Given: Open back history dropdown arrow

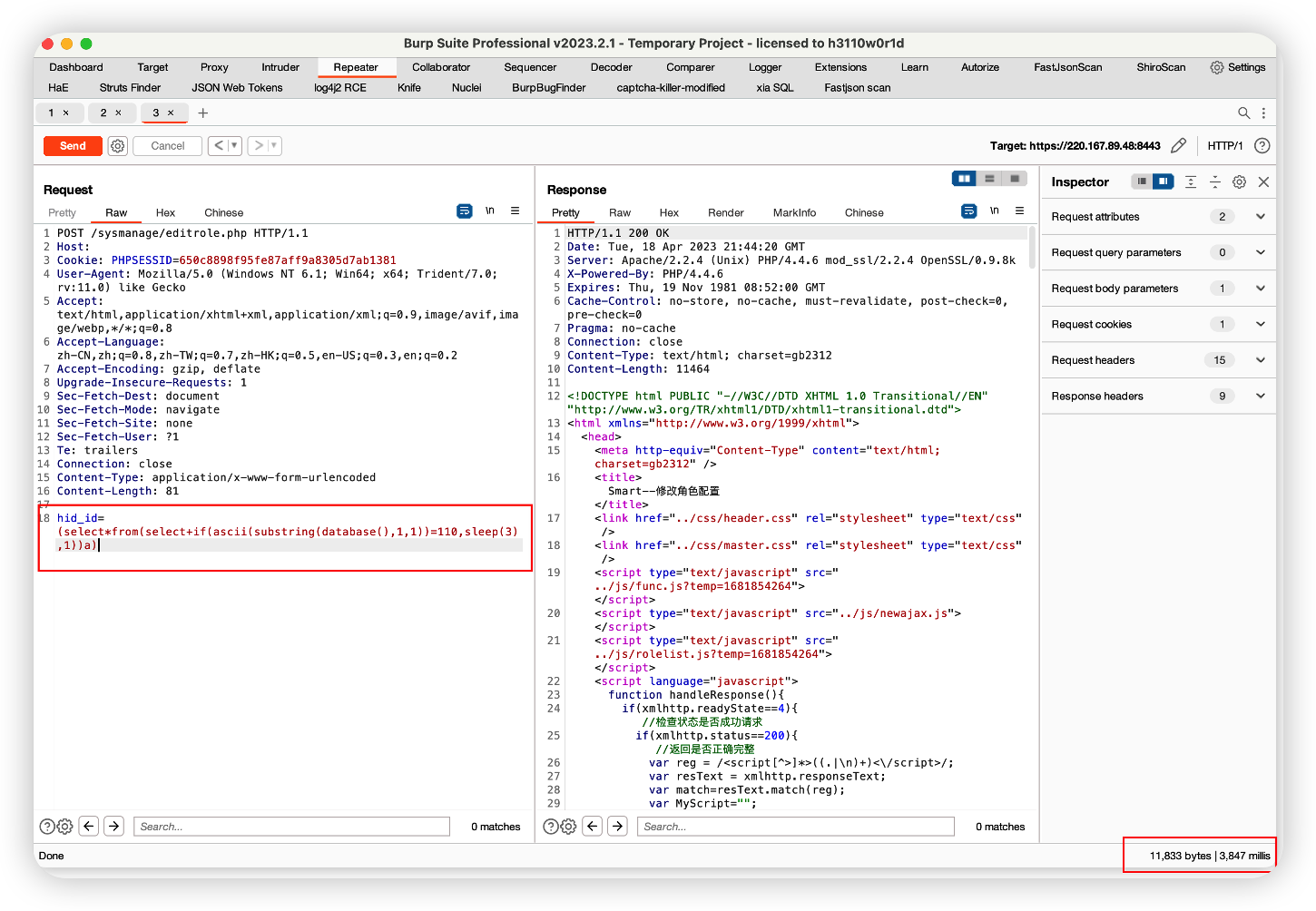Looking at the screenshot, I should pyautogui.click(x=235, y=145).
